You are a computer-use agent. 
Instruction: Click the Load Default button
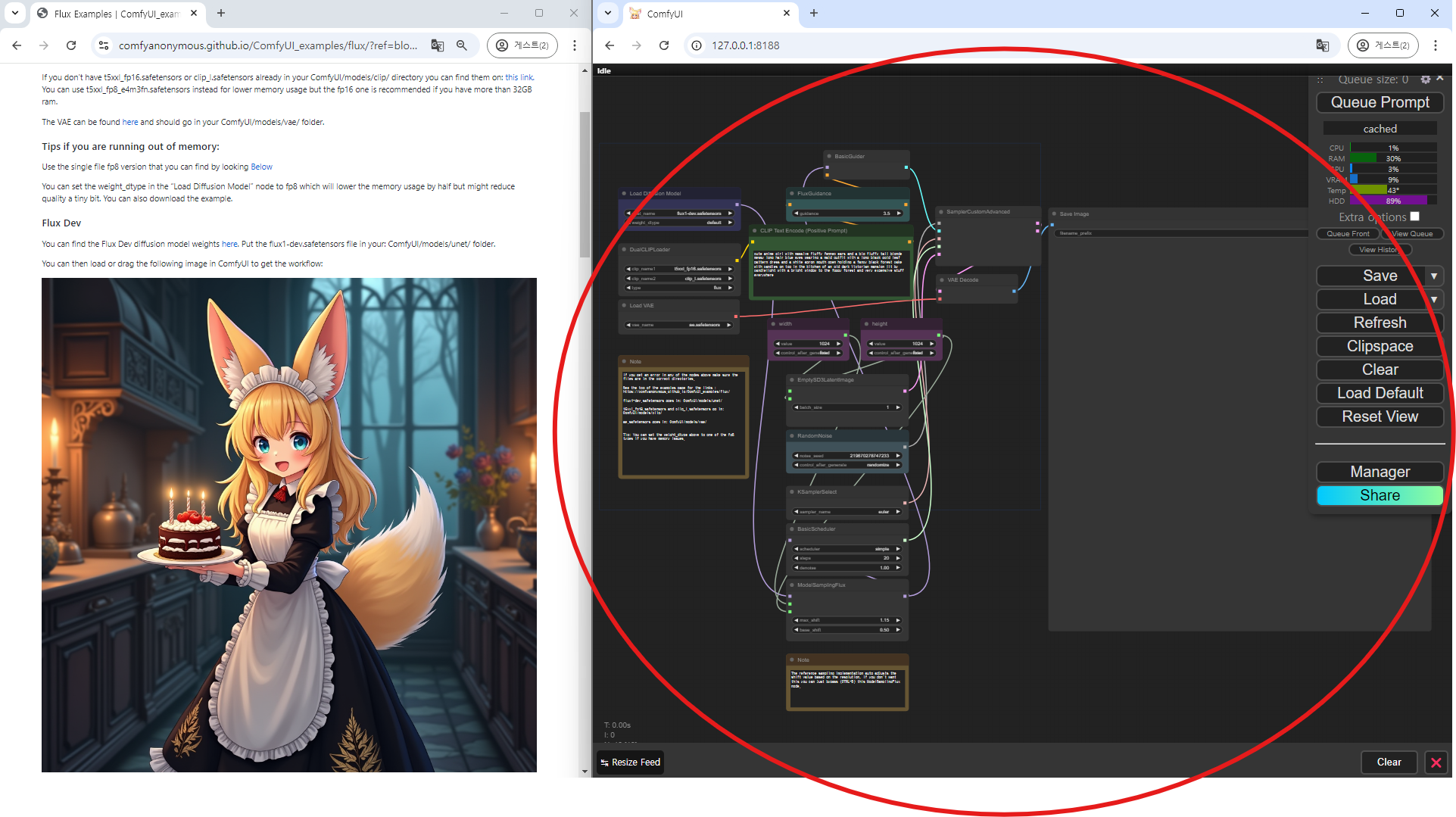1380,393
